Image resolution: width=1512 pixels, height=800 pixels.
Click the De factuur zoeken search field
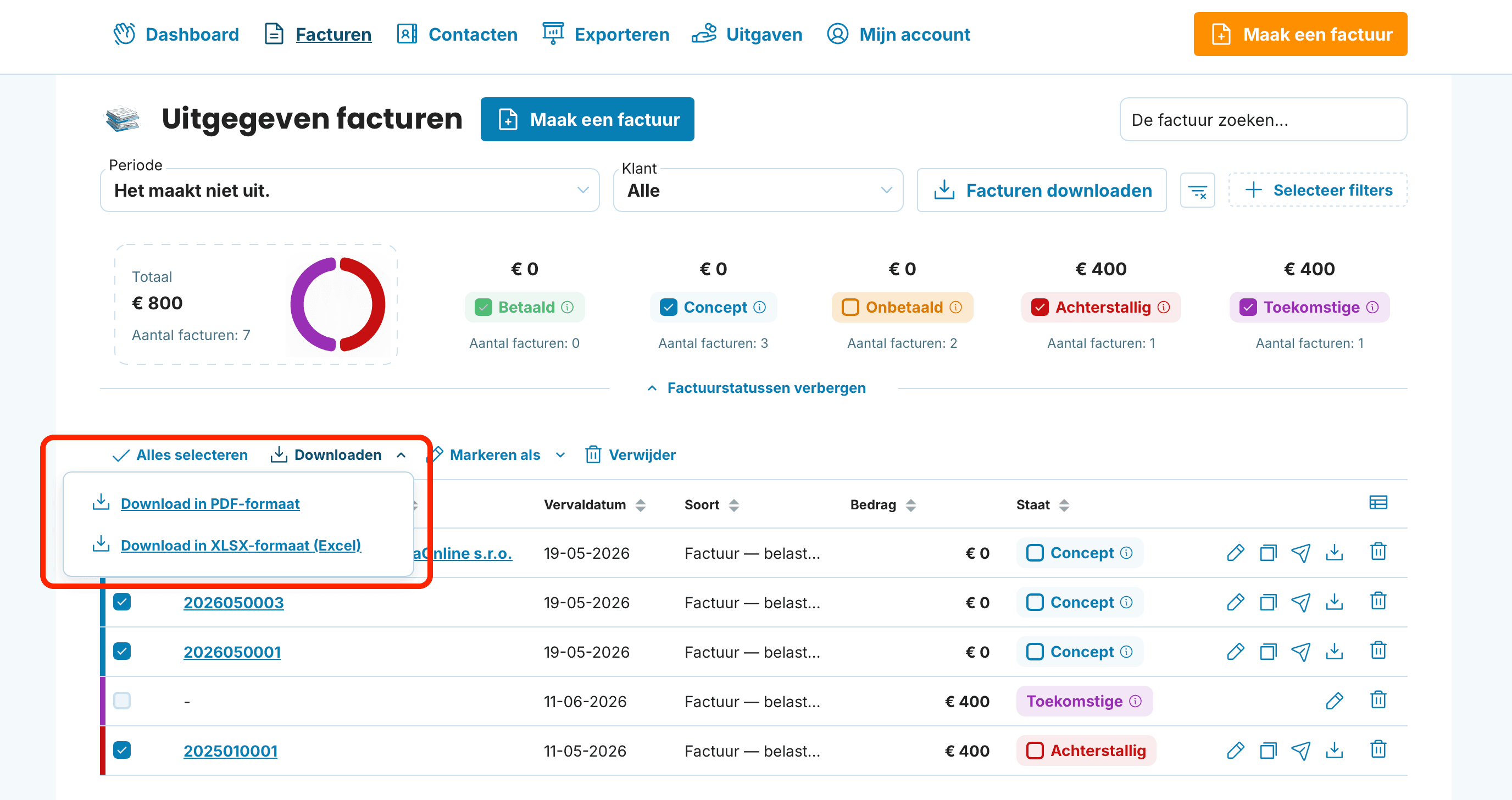[1263, 119]
